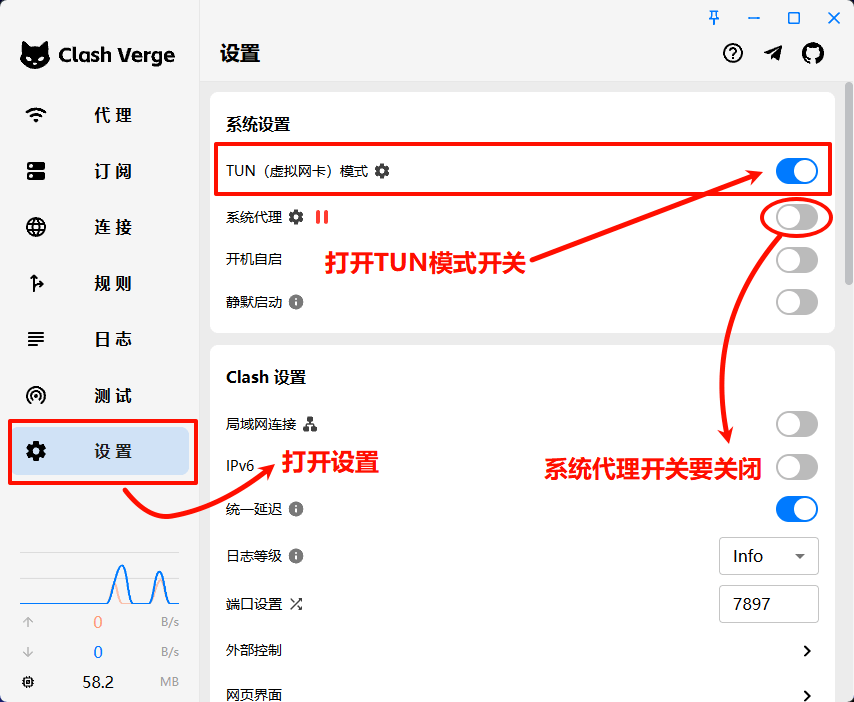
Task: Go to the 日志 logs page
Action: [x=100, y=339]
